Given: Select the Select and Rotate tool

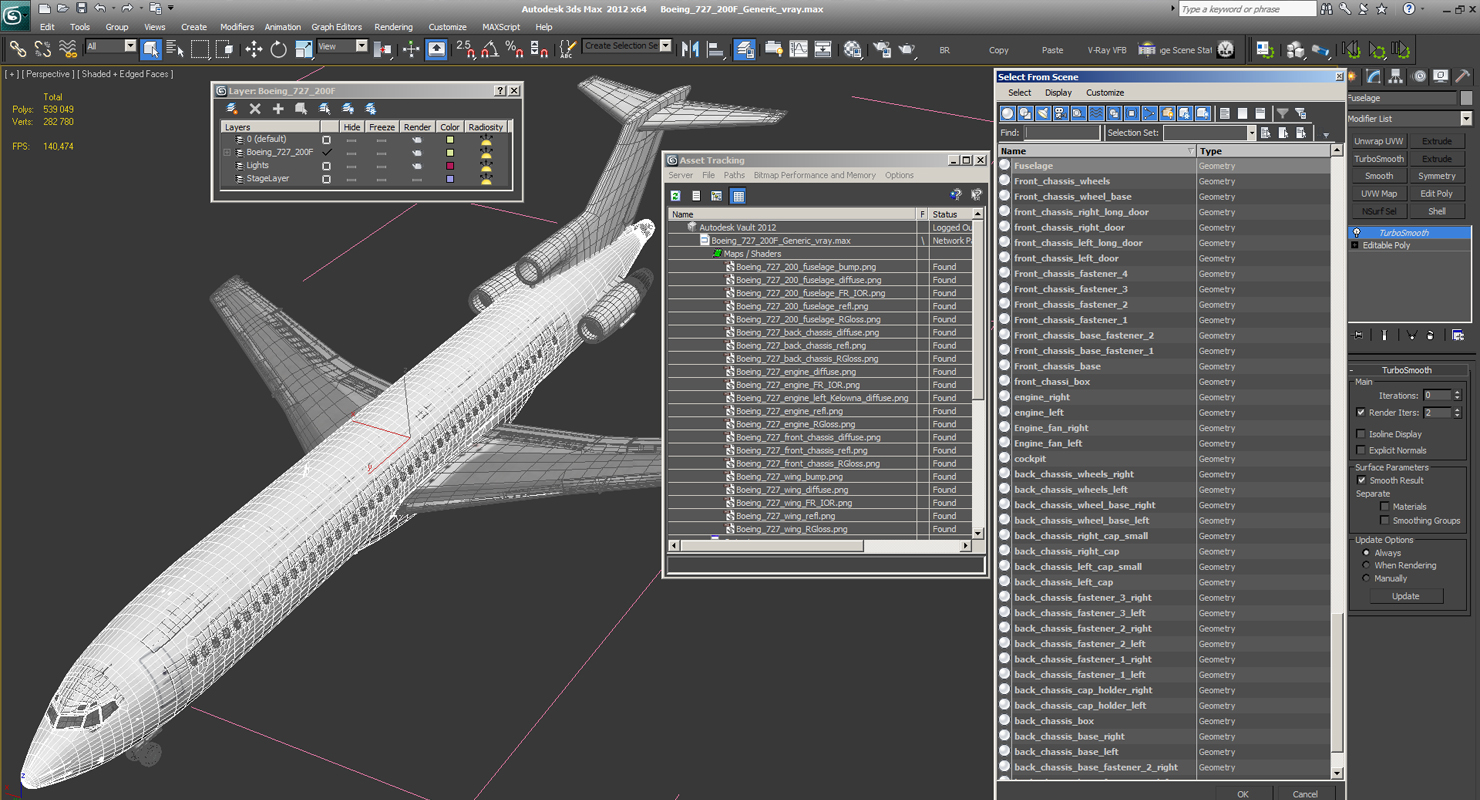Looking at the screenshot, I should click(278, 49).
